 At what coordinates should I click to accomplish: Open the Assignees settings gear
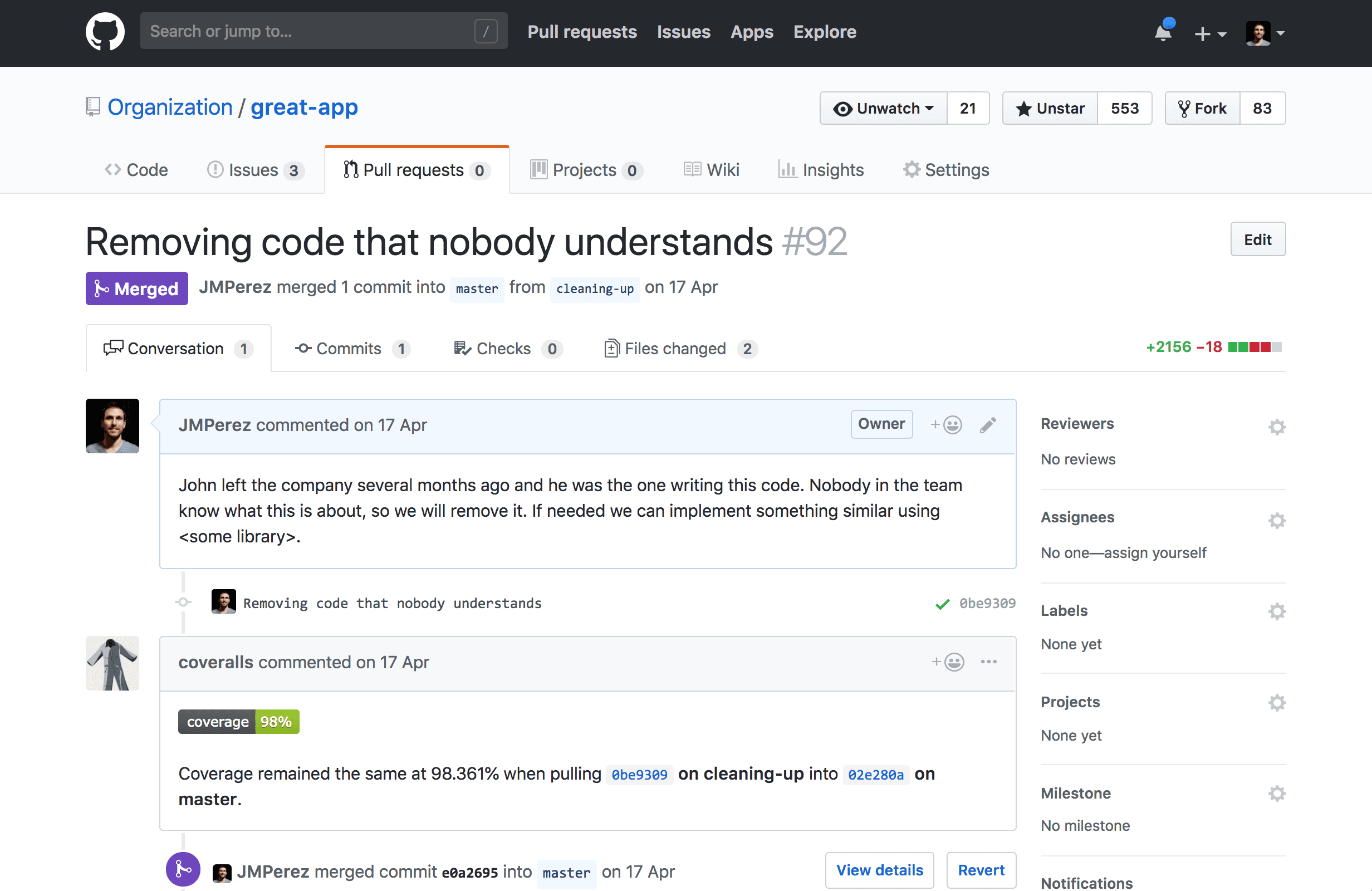[x=1277, y=520]
